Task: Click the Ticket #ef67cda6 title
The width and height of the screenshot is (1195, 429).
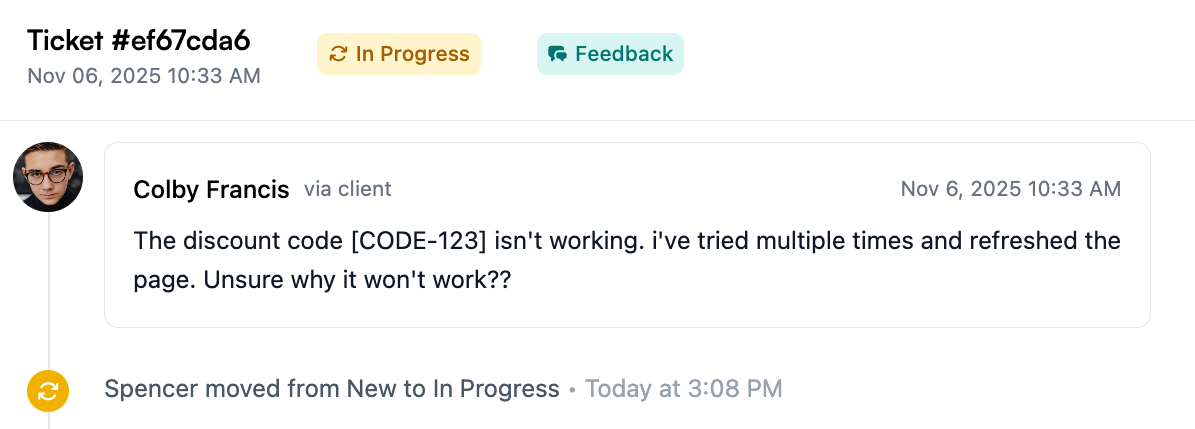Action: (x=138, y=41)
